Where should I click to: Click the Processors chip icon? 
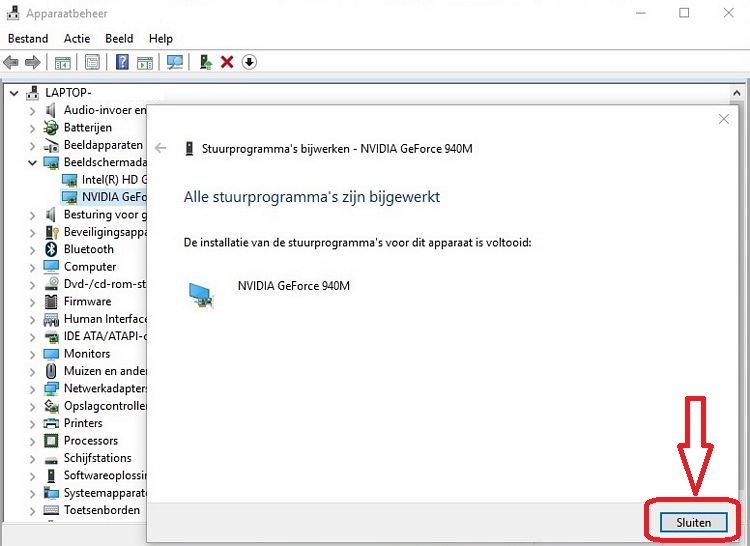click(51, 440)
